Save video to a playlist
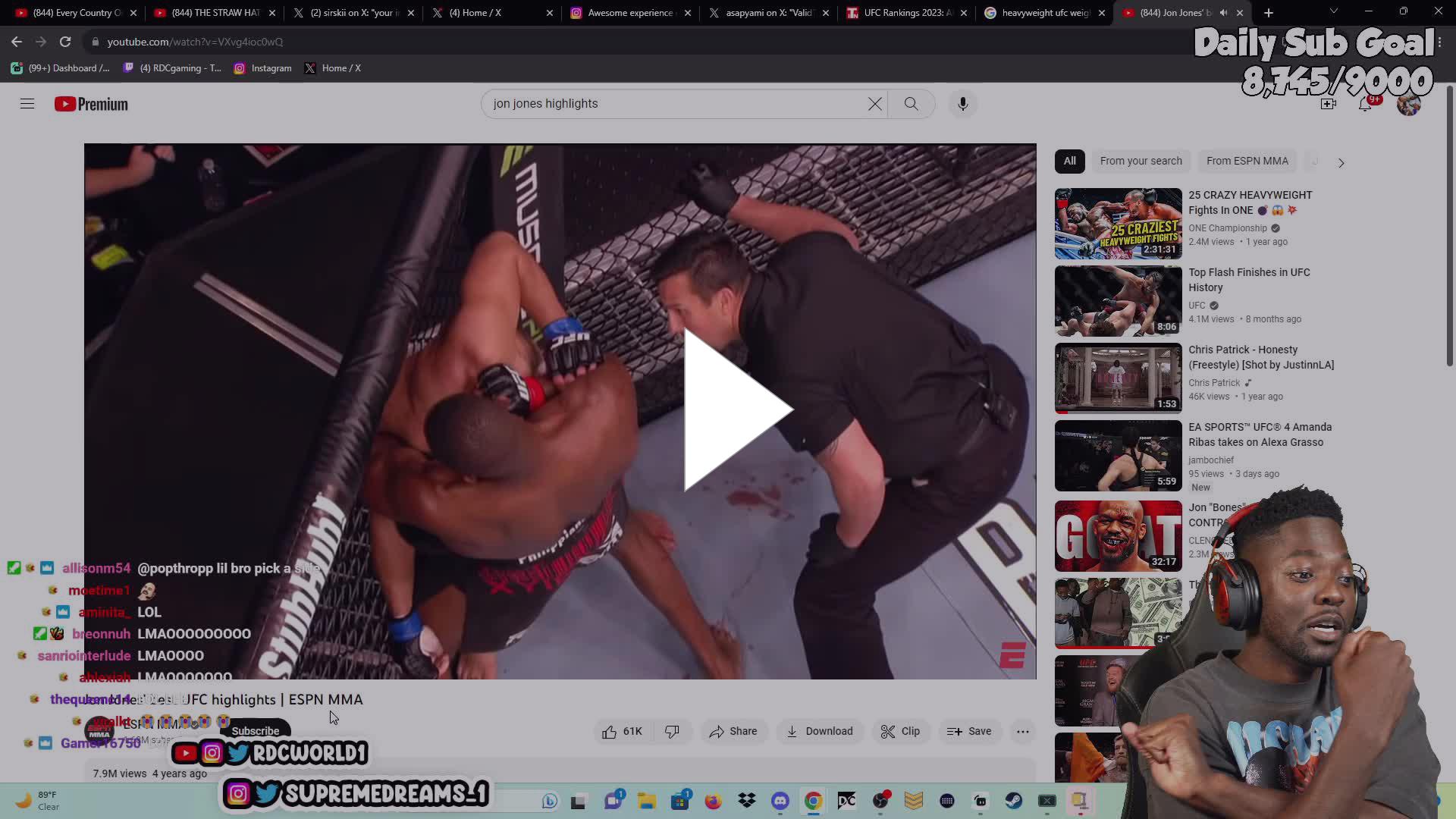Screen dimensions: 1456x819 (x=969, y=731)
